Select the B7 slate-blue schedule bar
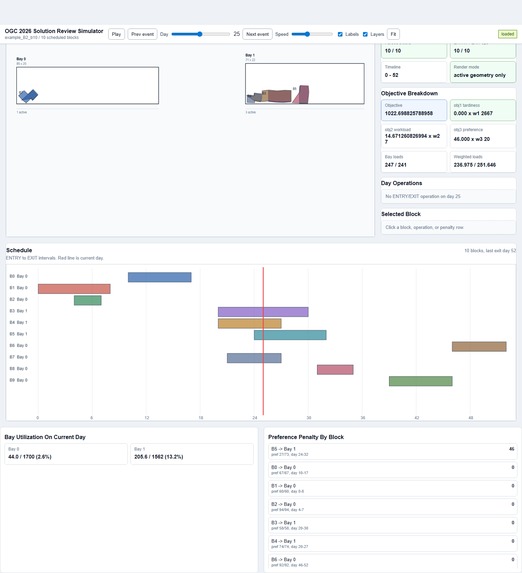The width and height of the screenshot is (522, 573). coord(254,358)
